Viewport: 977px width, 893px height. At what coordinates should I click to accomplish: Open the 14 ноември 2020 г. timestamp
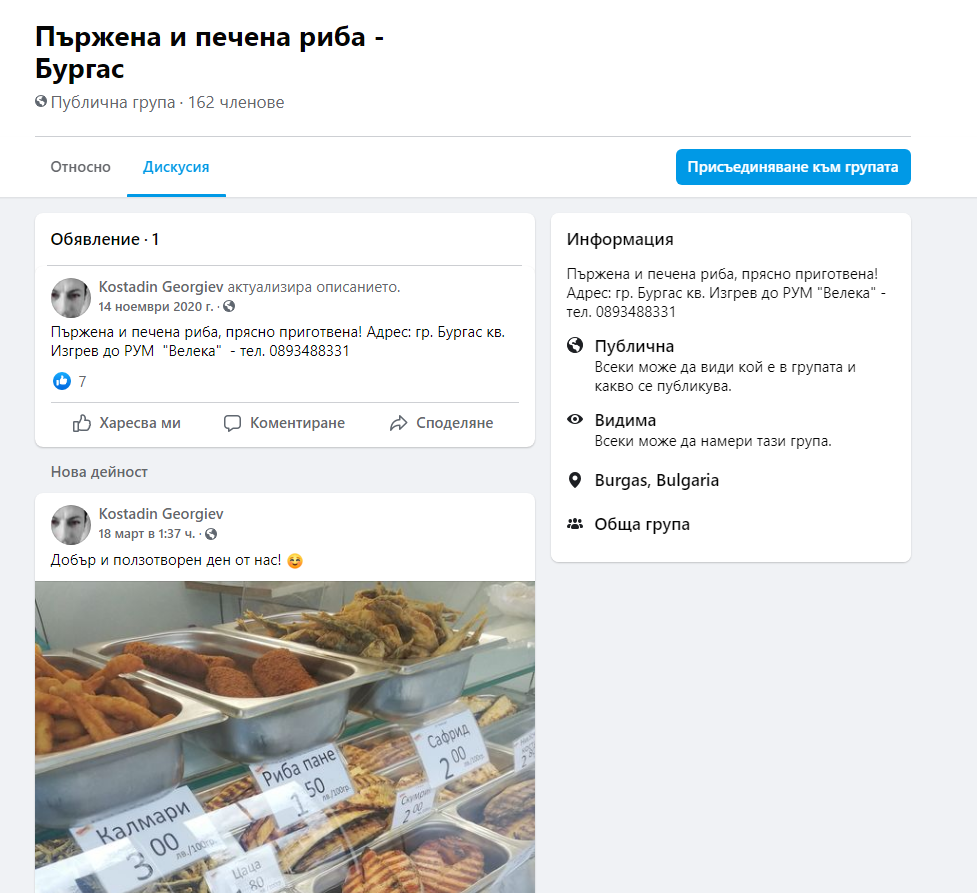point(156,307)
